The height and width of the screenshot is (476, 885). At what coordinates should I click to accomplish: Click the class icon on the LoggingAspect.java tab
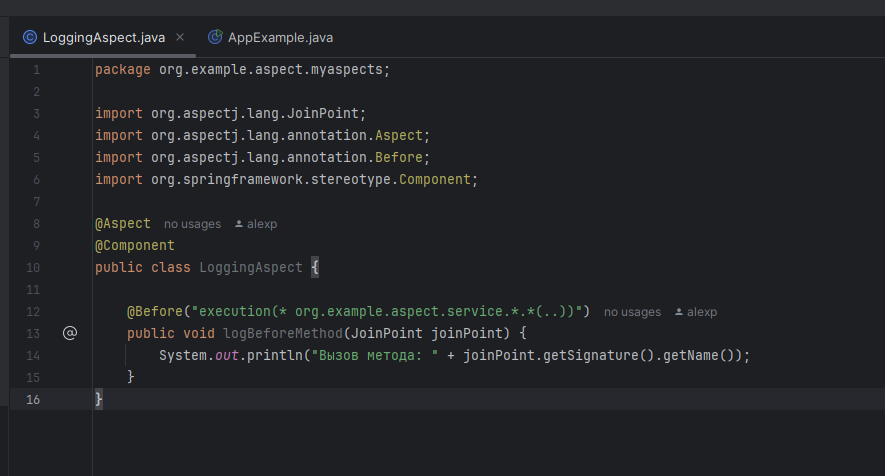30,37
